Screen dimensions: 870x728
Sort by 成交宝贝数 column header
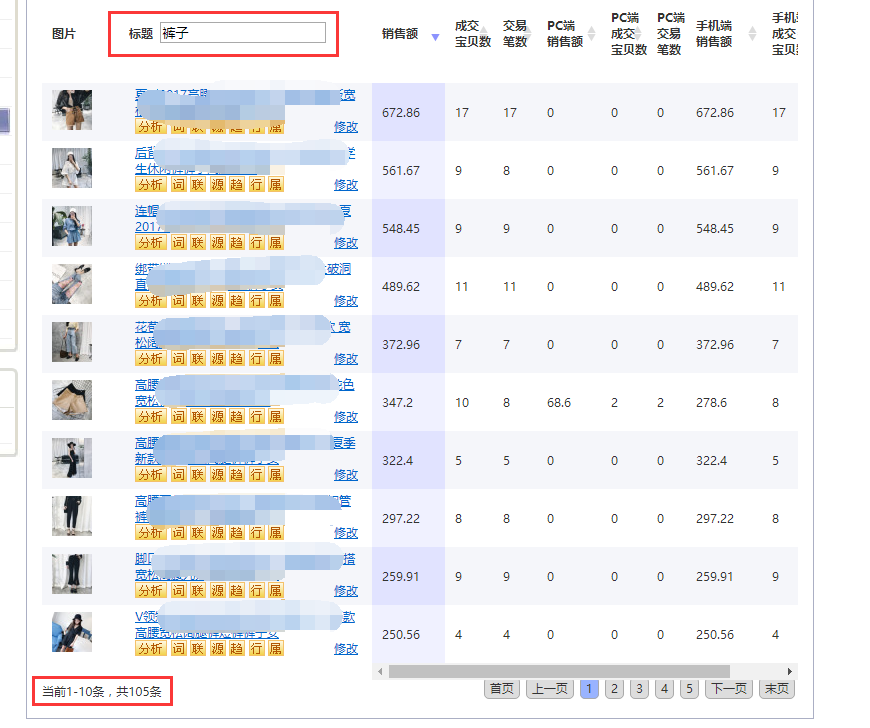(x=472, y=34)
